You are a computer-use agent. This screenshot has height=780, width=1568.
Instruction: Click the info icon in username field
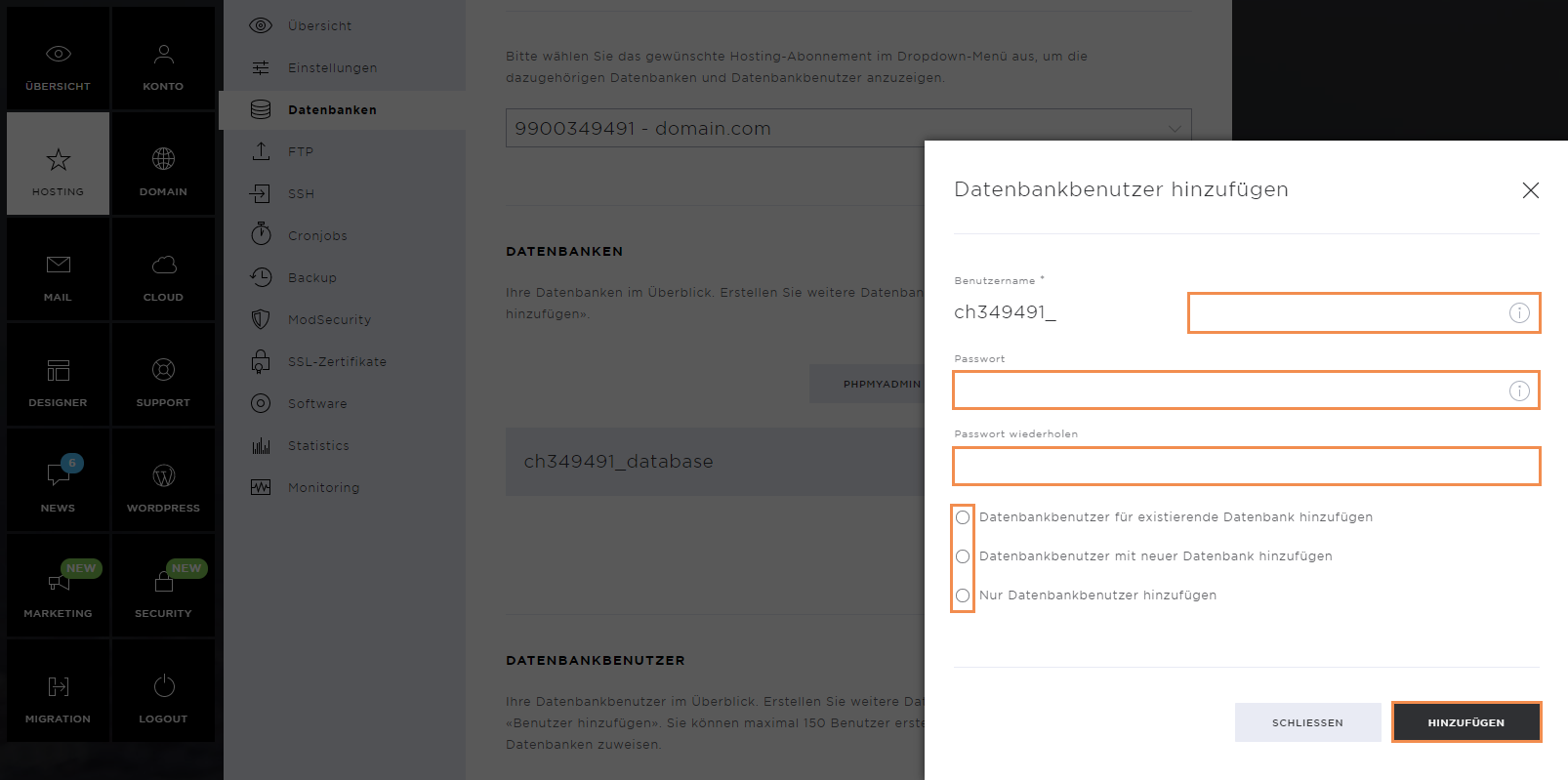tap(1519, 313)
